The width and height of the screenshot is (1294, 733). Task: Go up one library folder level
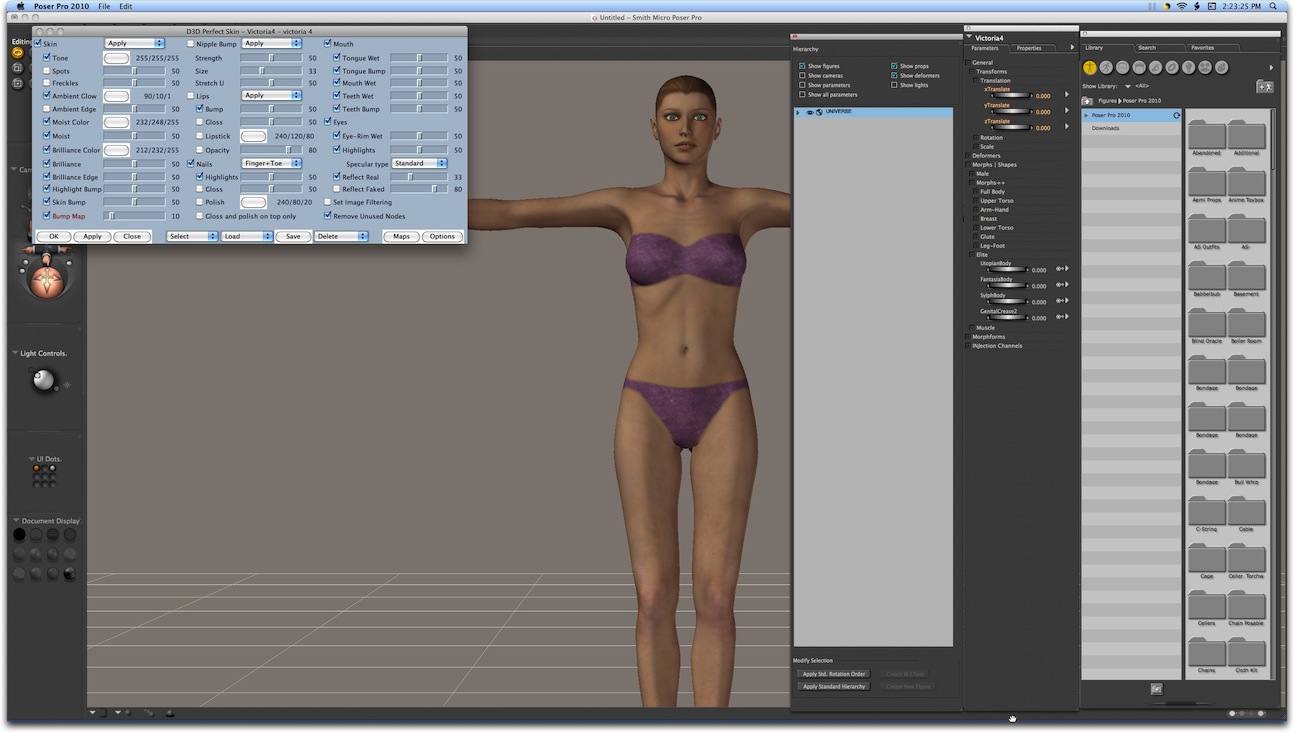1087,101
